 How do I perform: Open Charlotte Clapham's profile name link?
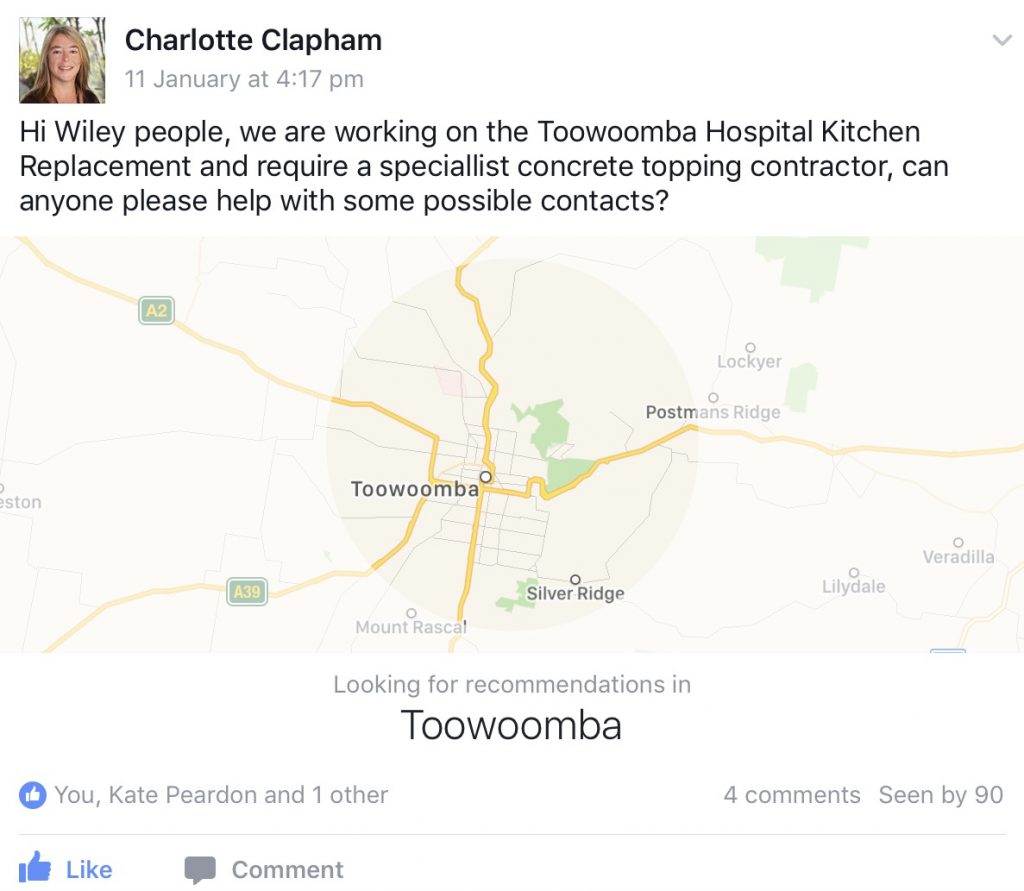(x=253, y=40)
